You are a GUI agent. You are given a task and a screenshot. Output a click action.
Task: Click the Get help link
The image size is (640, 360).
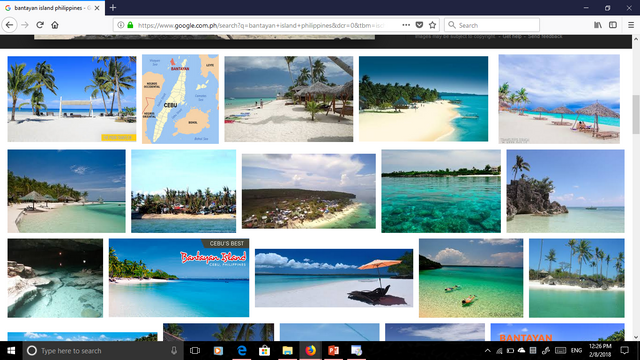pyautogui.click(x=512, y=36)
